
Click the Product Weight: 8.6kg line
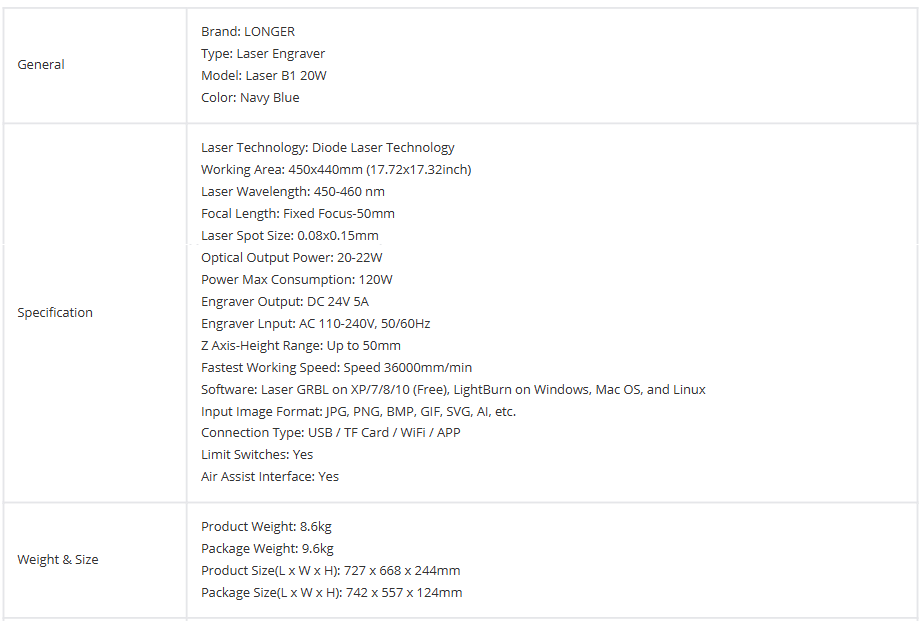point(267,527)
